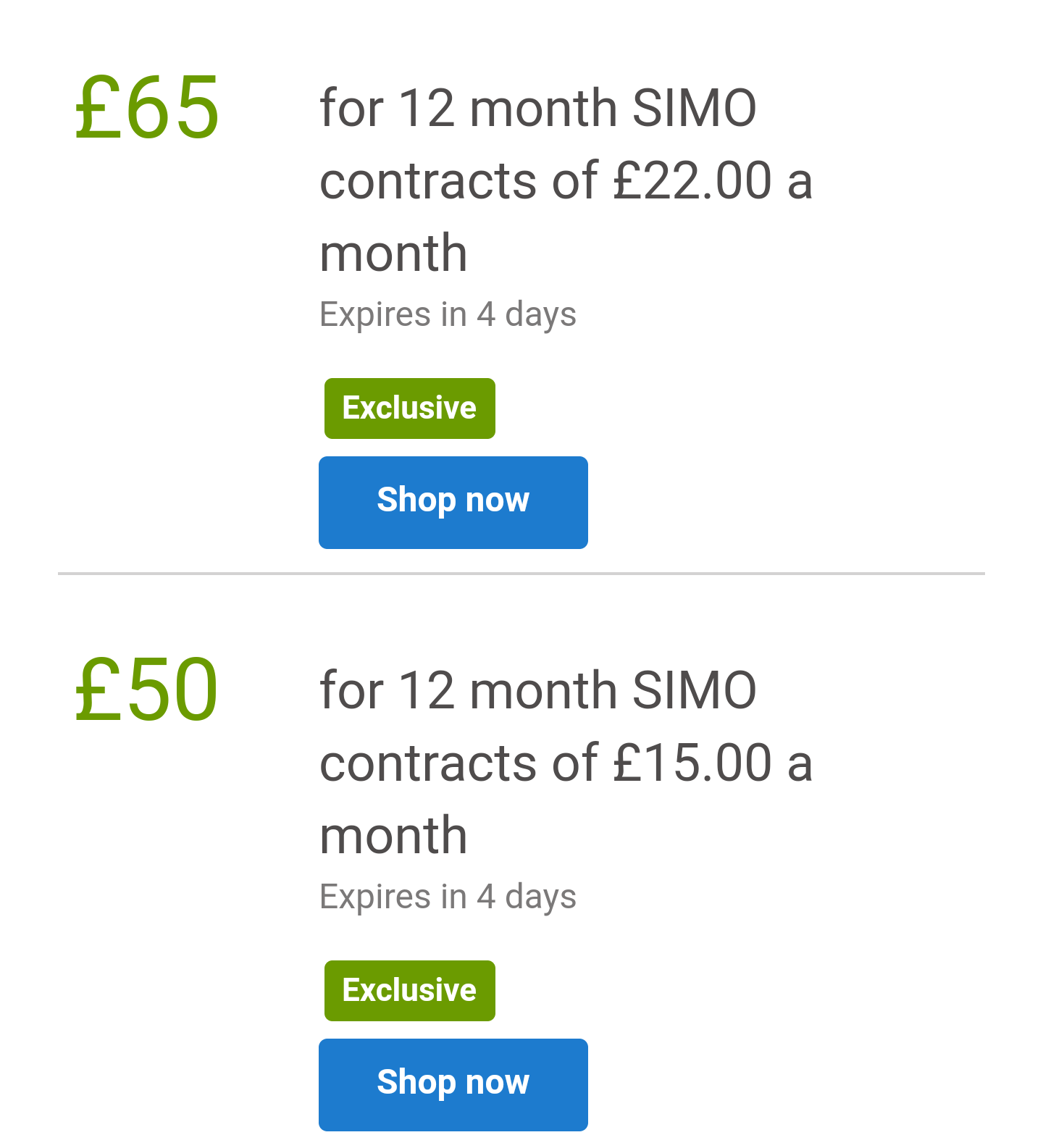Viewport: 1043px width, 1148px height.
Task: Click the word SIMO in the £50 offer
Action: pos(694,690)
